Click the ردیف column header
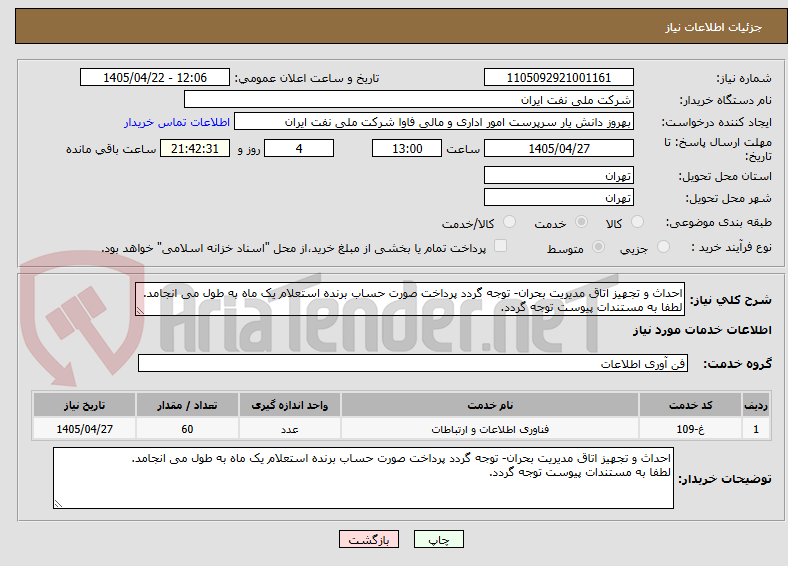The height and width of the screenshot is (566, 788). pos(756,405)
